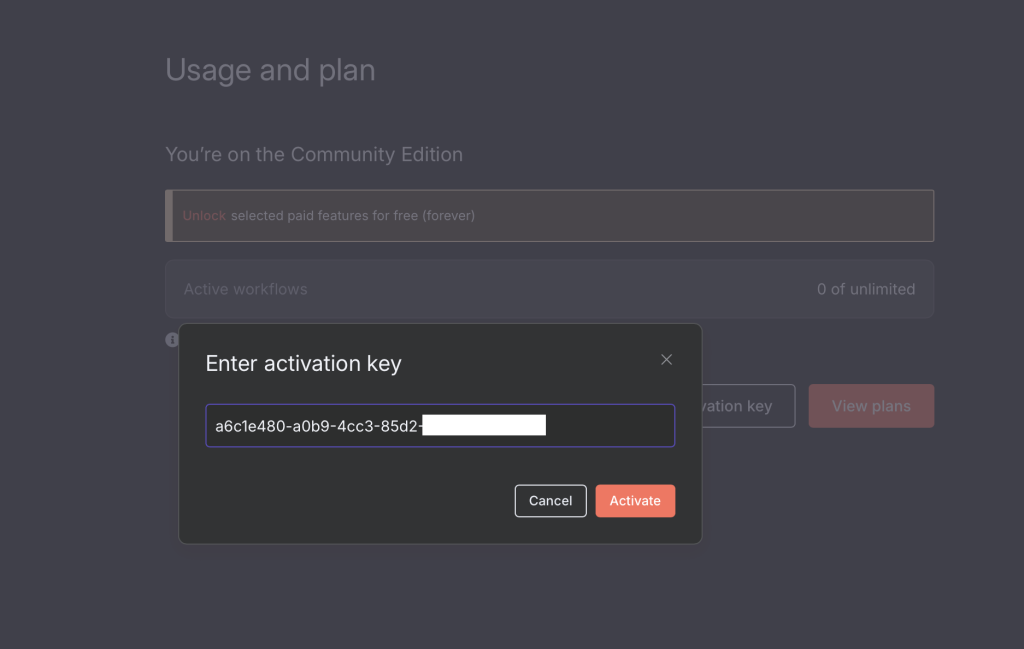Click the 'Usage and plan' heading
This screenshot has width=1024, height=649.
(x=270, y=70)
